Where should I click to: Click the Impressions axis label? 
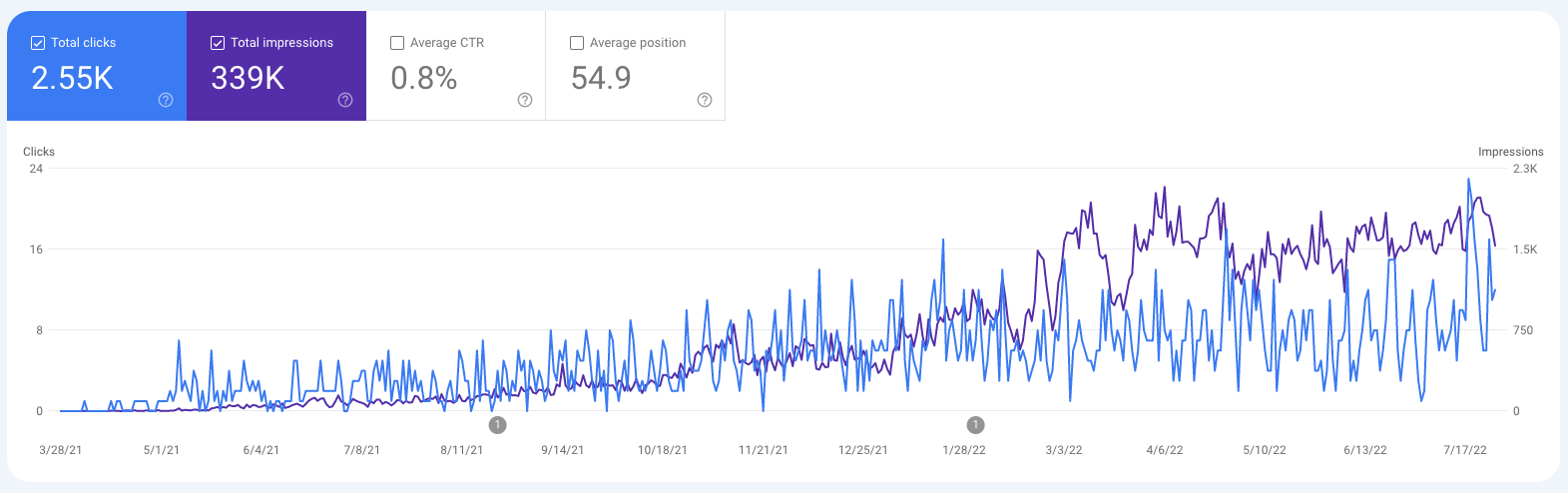coord(1510,152)
